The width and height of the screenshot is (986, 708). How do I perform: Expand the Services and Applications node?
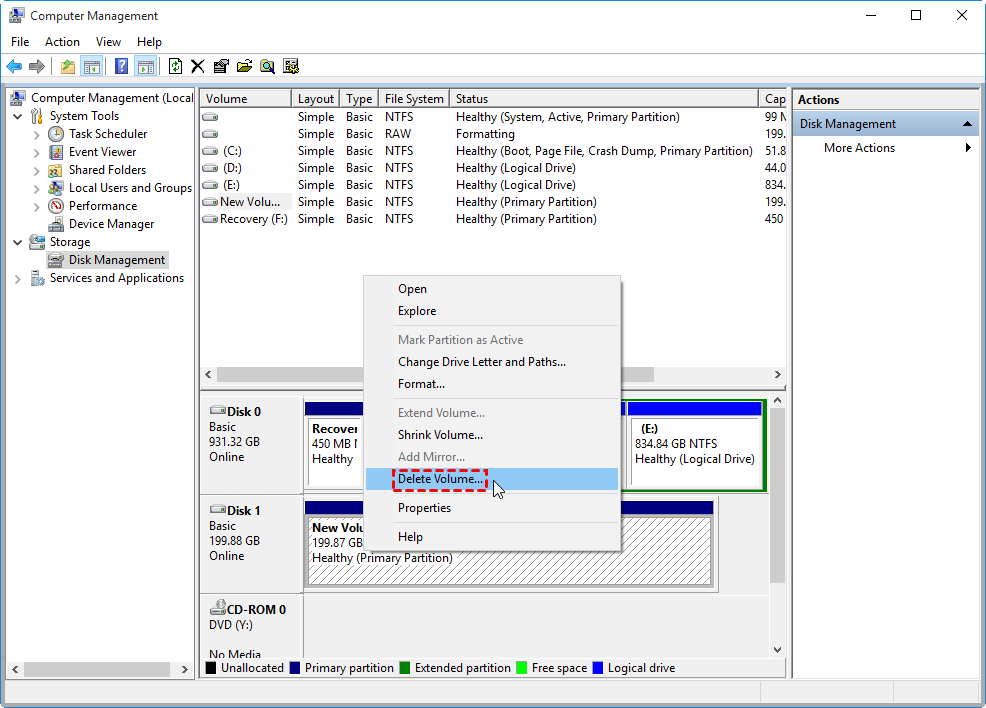(18, 279)
